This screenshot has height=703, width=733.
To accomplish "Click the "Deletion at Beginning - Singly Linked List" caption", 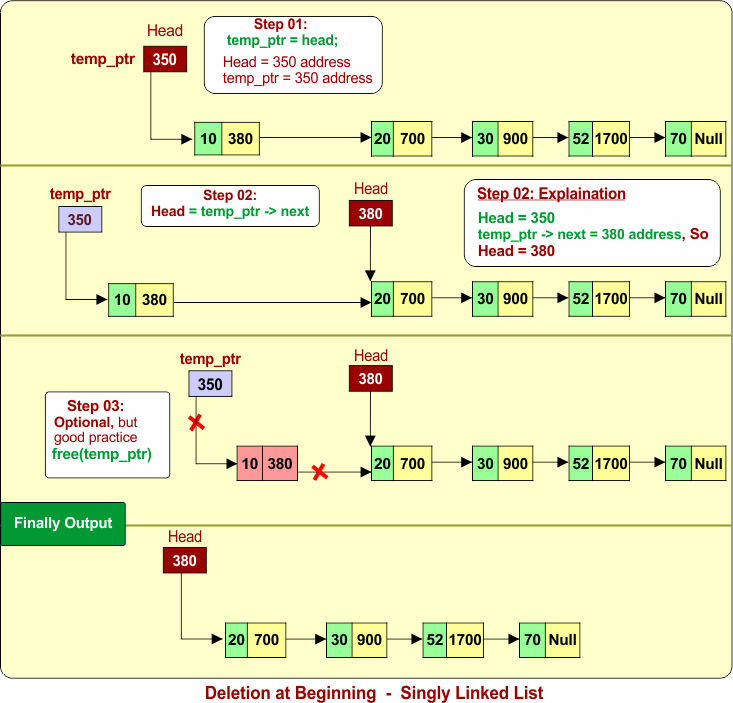I will pos(374,693).
